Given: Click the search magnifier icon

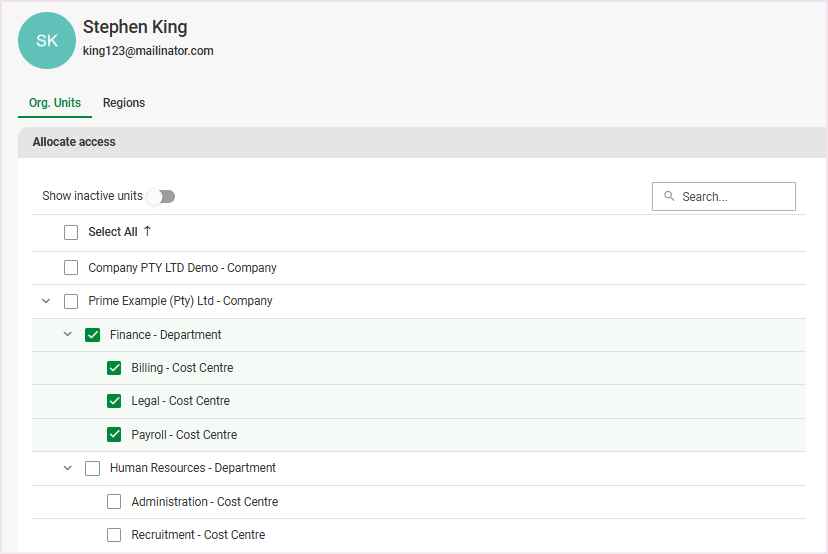Looking at the screenshot, I should click(669, 197).
